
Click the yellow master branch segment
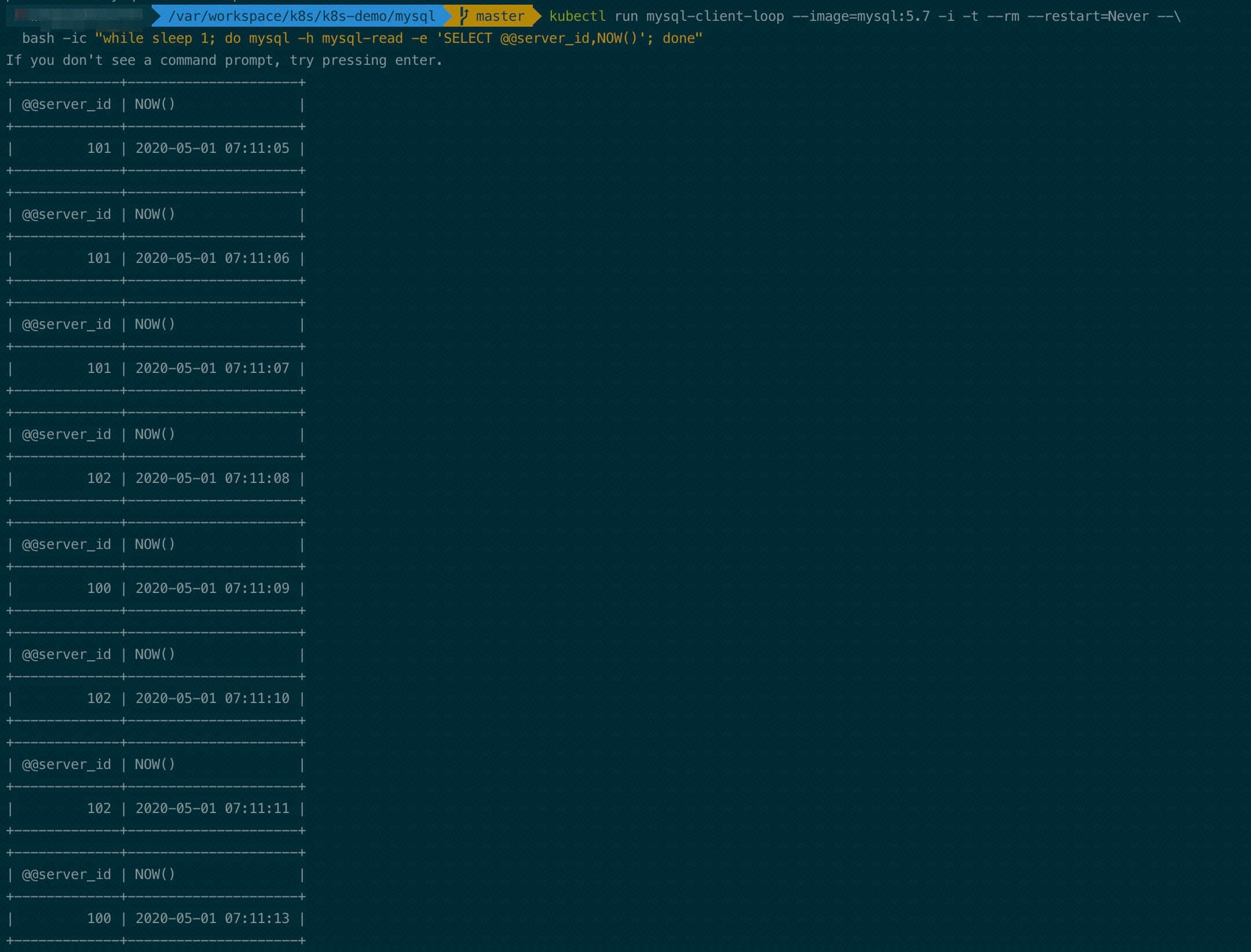pos(499,16)
